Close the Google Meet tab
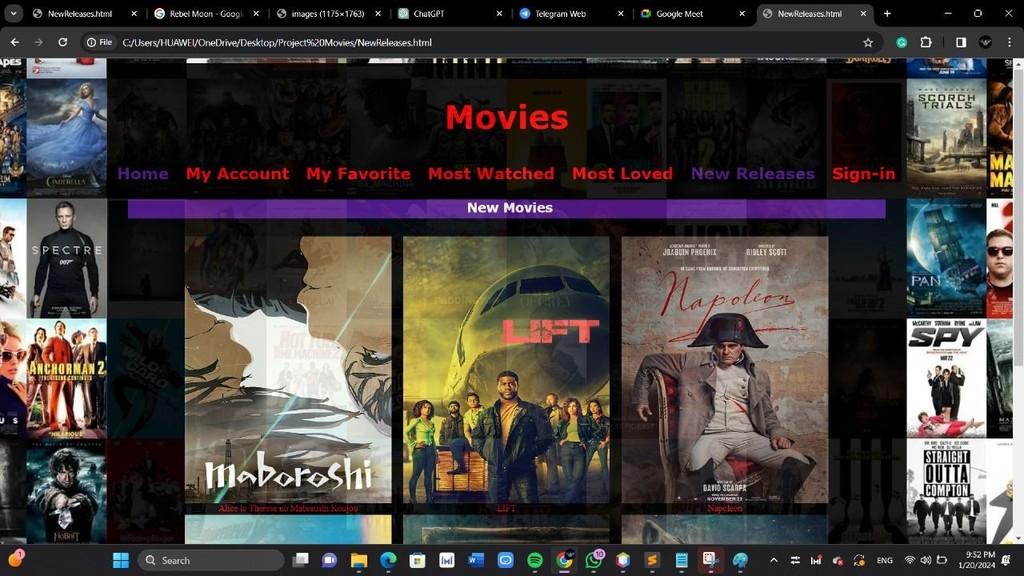The image size is (1024, 576). pyautogui.click(x=742, y=13)
